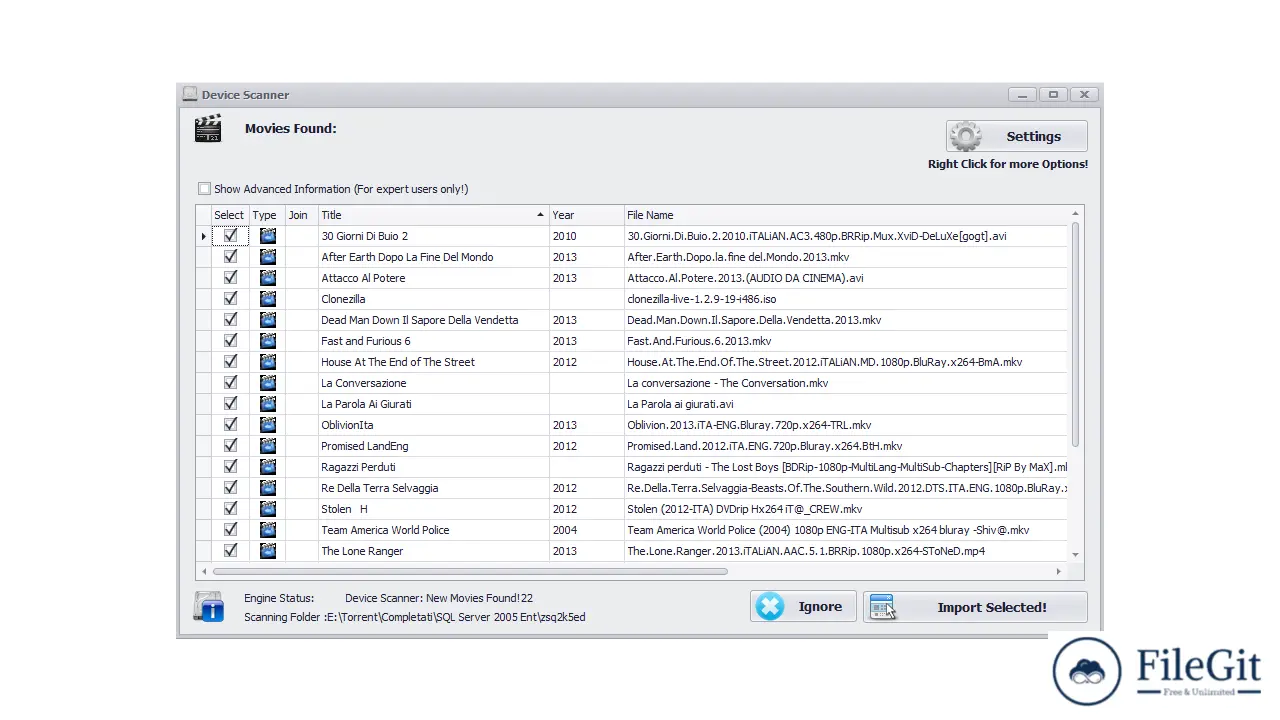Click the horizontal scrollbar left arrow
The image size is (1280, 720).
(x=203, y=572)
